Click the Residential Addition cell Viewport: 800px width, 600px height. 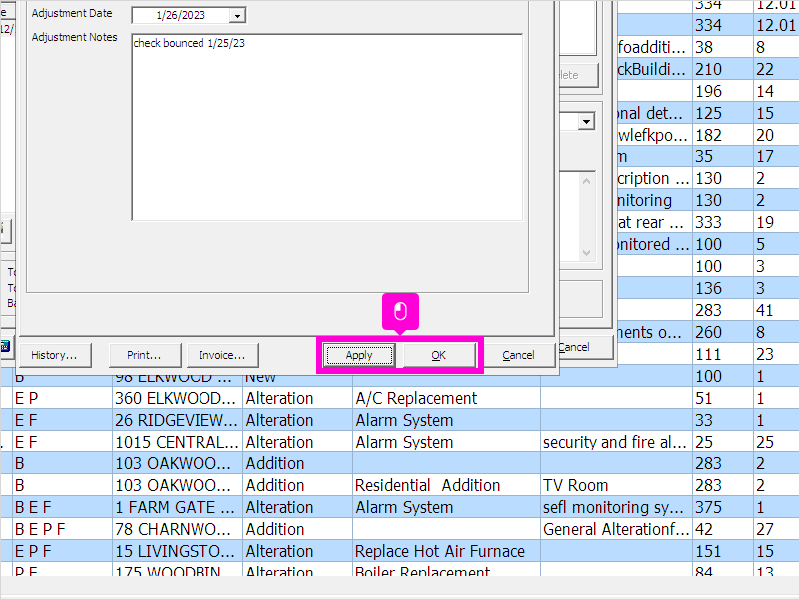(x=446, y=485)
